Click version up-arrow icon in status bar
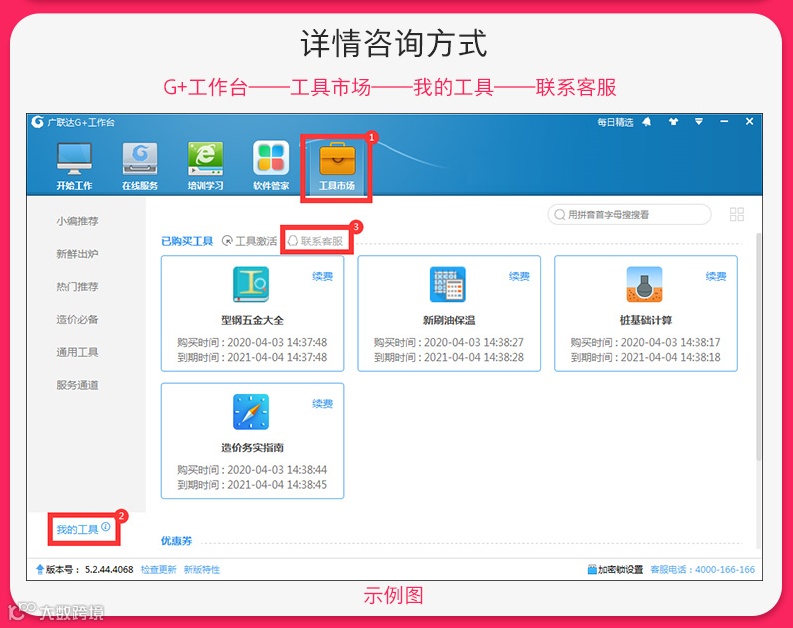The width and height of the screenshot is (793, 628). [x=40, y=570]
